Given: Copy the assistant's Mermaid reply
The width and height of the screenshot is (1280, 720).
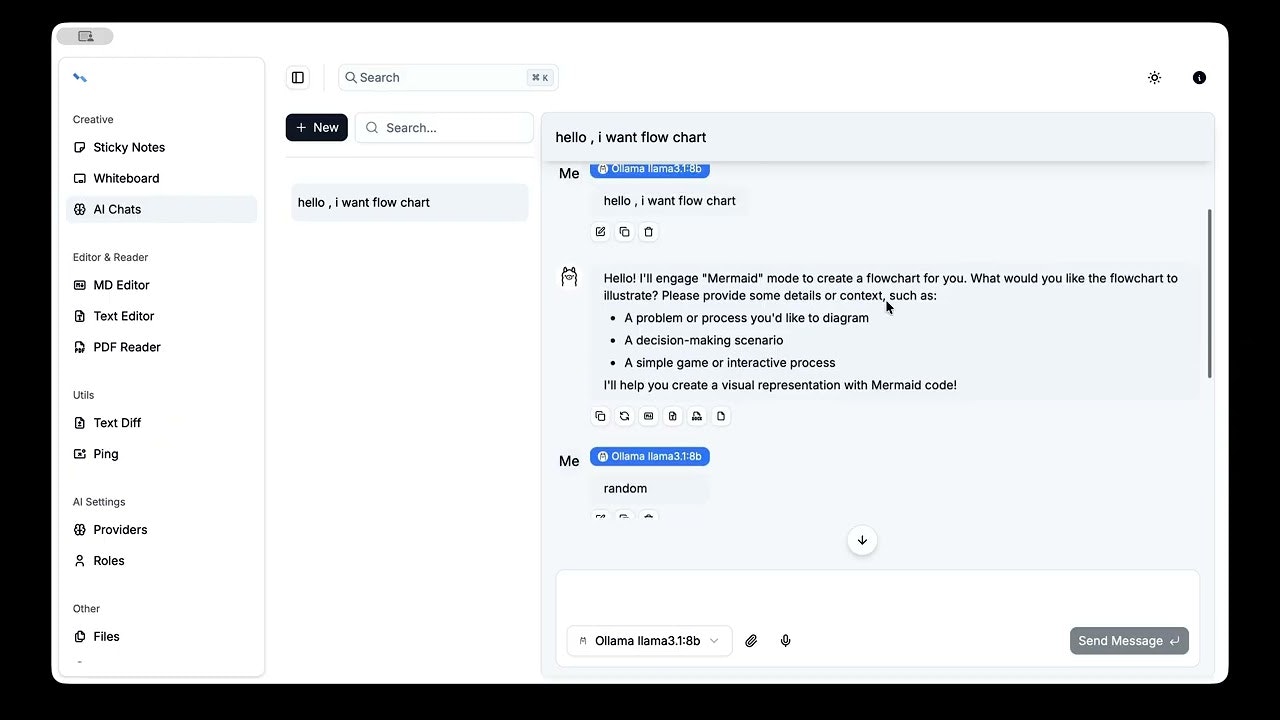Looking at the screenshot, I should [x=600, y=416].
